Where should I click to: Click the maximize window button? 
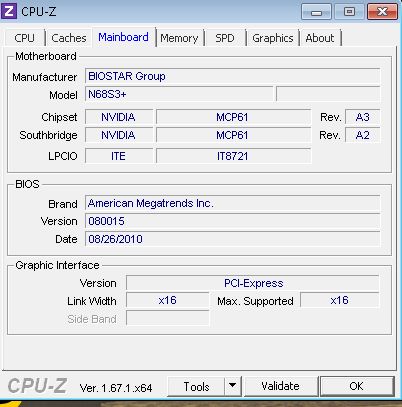[349, 12]
